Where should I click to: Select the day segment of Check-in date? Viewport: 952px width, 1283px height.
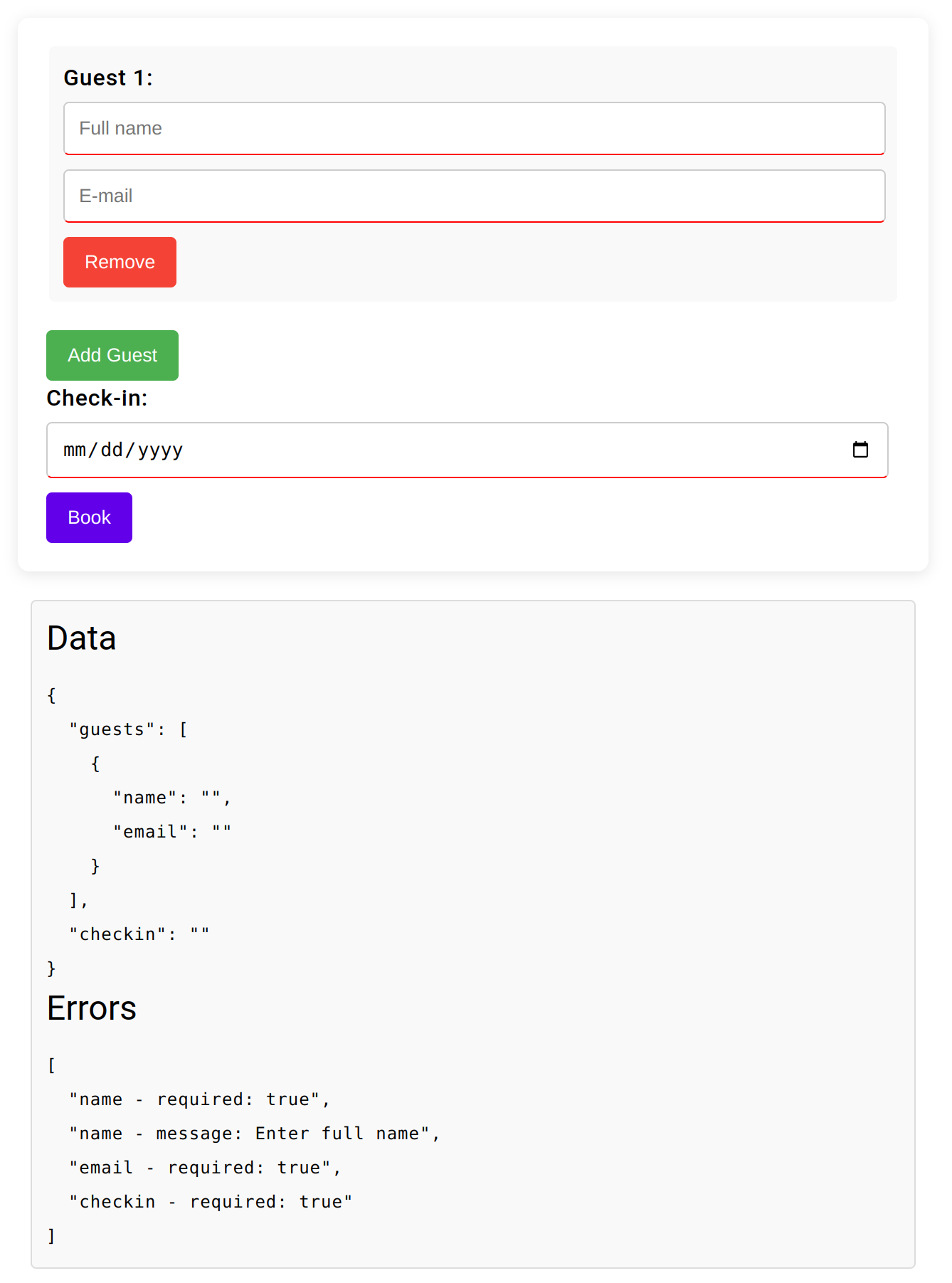(111, 450)
